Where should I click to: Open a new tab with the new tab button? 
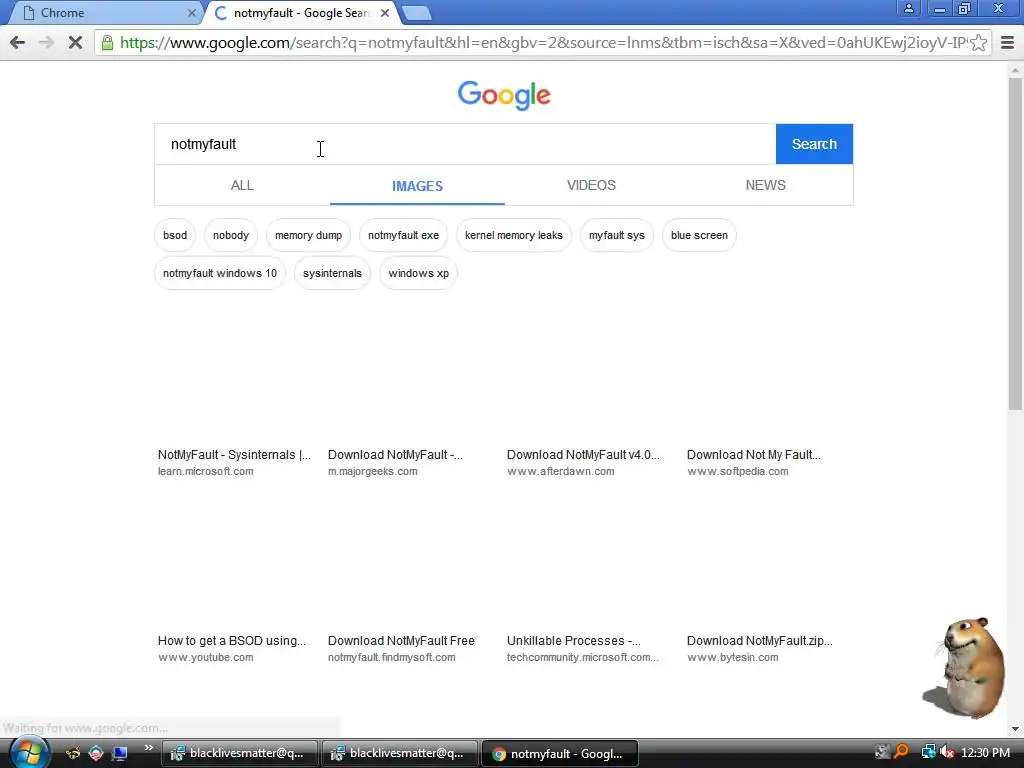pos(416,13)
